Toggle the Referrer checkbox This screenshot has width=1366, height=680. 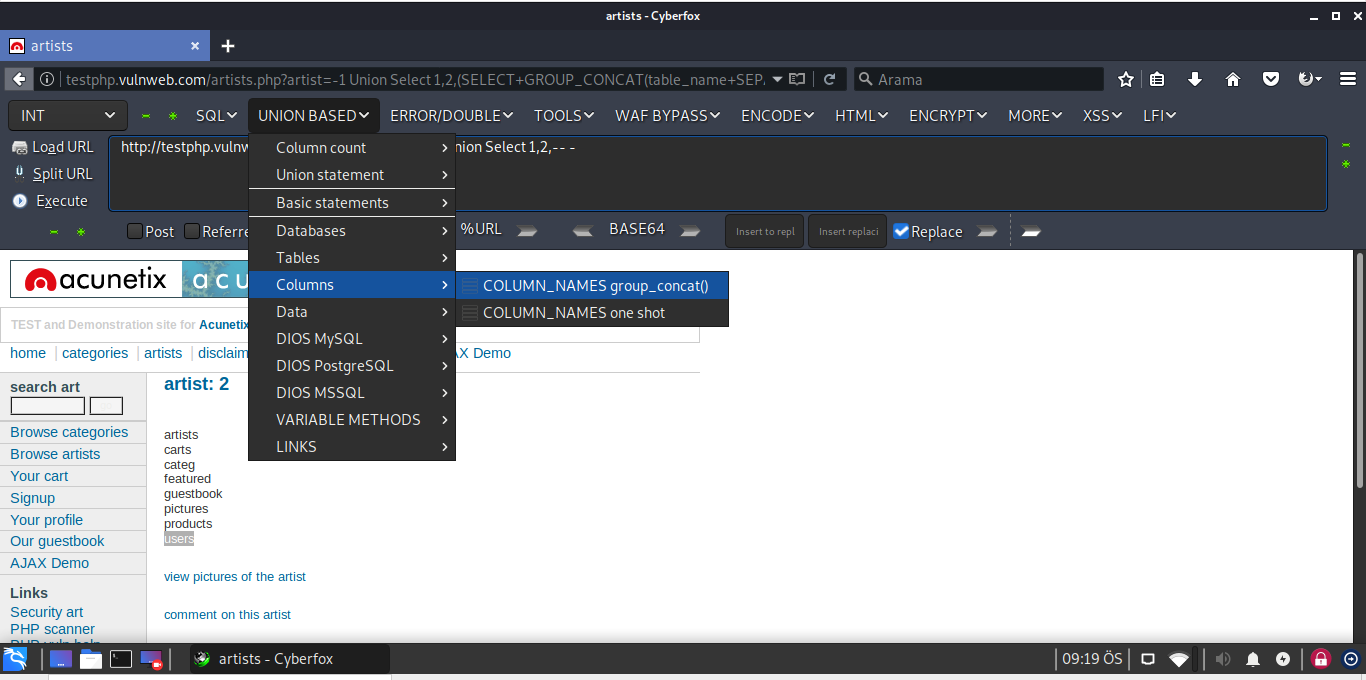point(192,231)
